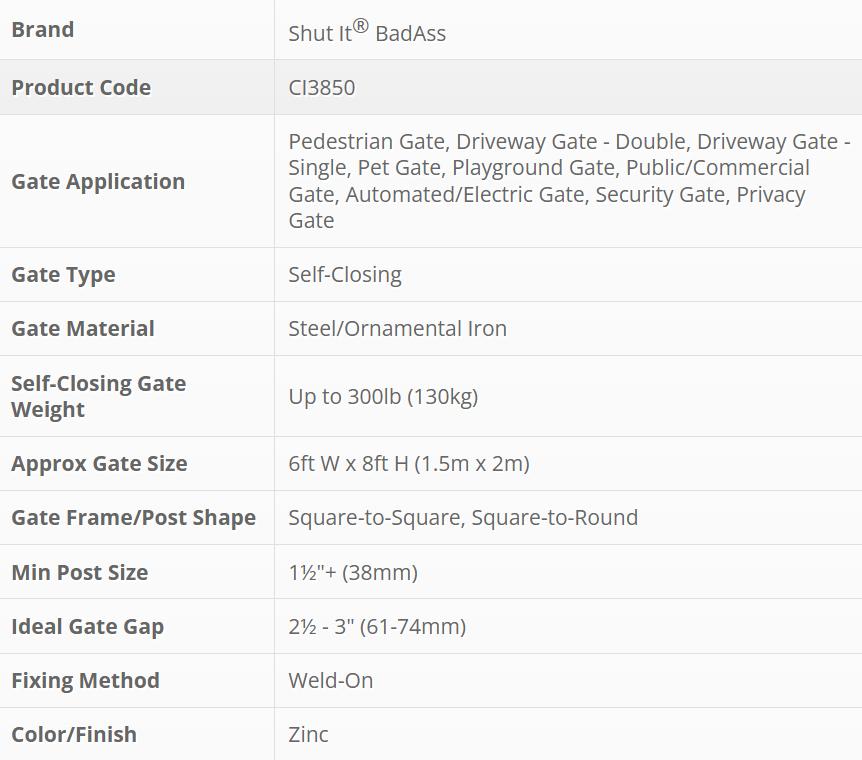Click the Square-to-Square, Square-to-Round value
The width and height of the screenshot is (862, 760).
click(x=463, y=518)
